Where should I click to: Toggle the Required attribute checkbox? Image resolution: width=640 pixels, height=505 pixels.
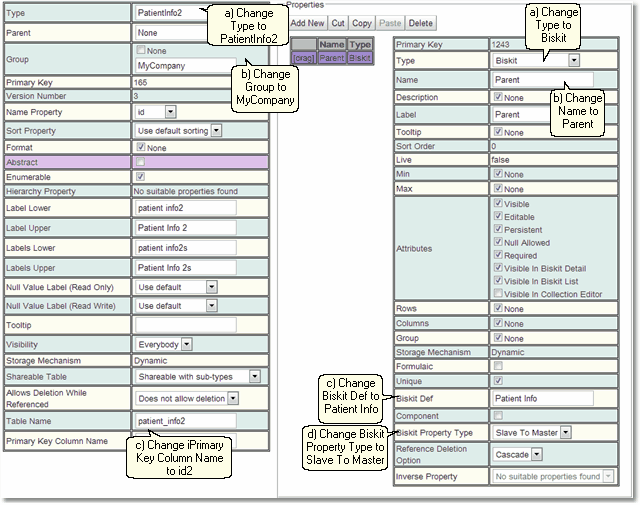[499, 255]
